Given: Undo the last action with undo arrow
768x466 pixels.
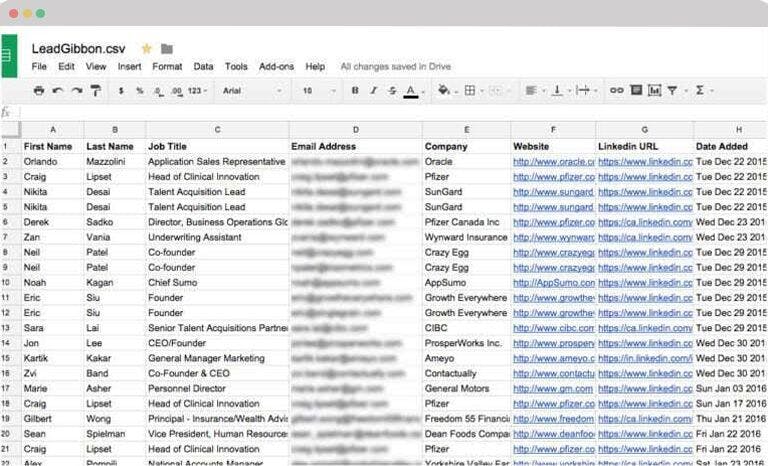Looking at the screenshot, I should click(58, 91).
